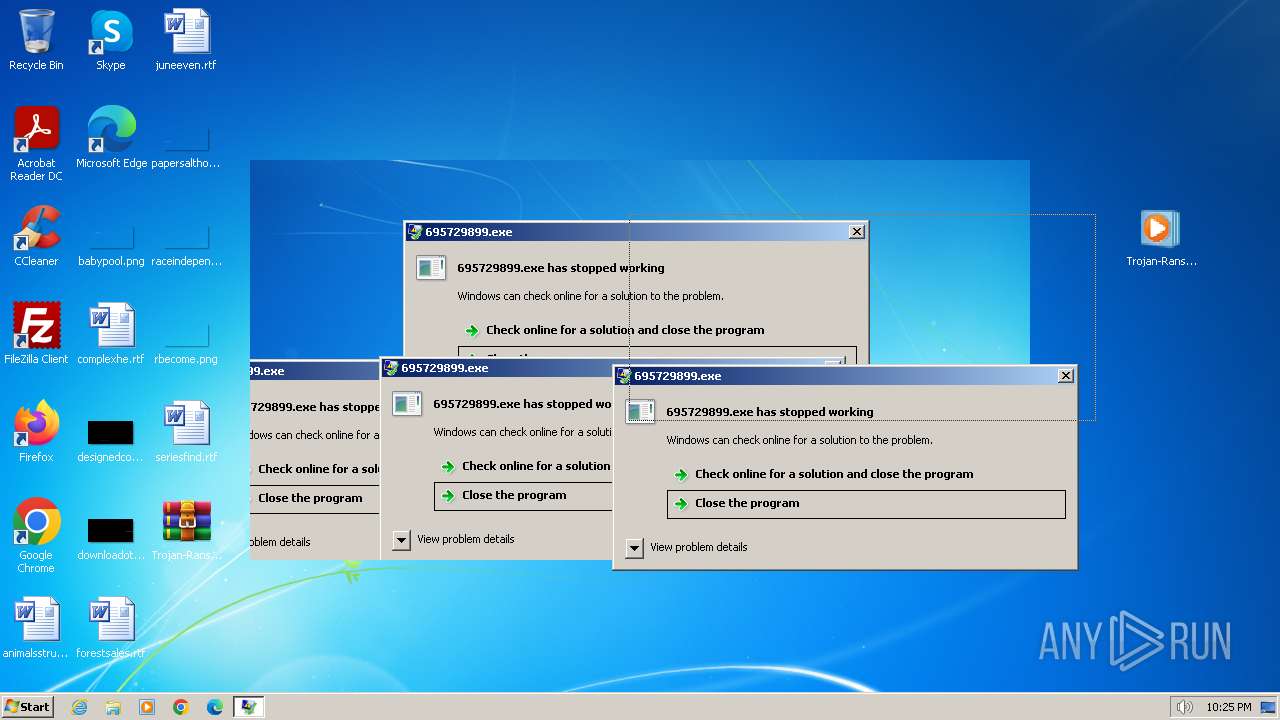Viewport: 1280px width, 720px height.
Task: Open the CCleaner desktop shortcut
Action: point(36,236)
